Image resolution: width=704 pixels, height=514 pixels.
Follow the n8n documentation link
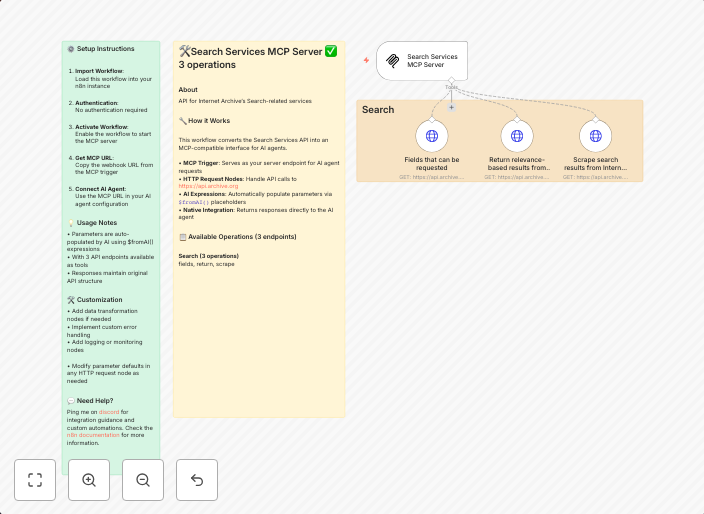pos(92,435)
